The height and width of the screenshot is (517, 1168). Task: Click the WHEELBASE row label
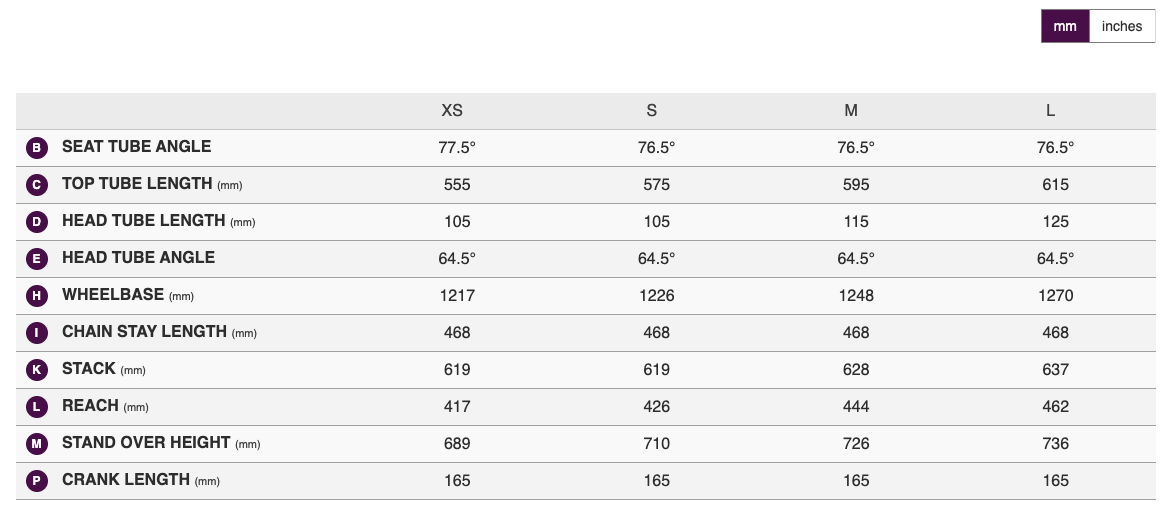pos(112,295)
